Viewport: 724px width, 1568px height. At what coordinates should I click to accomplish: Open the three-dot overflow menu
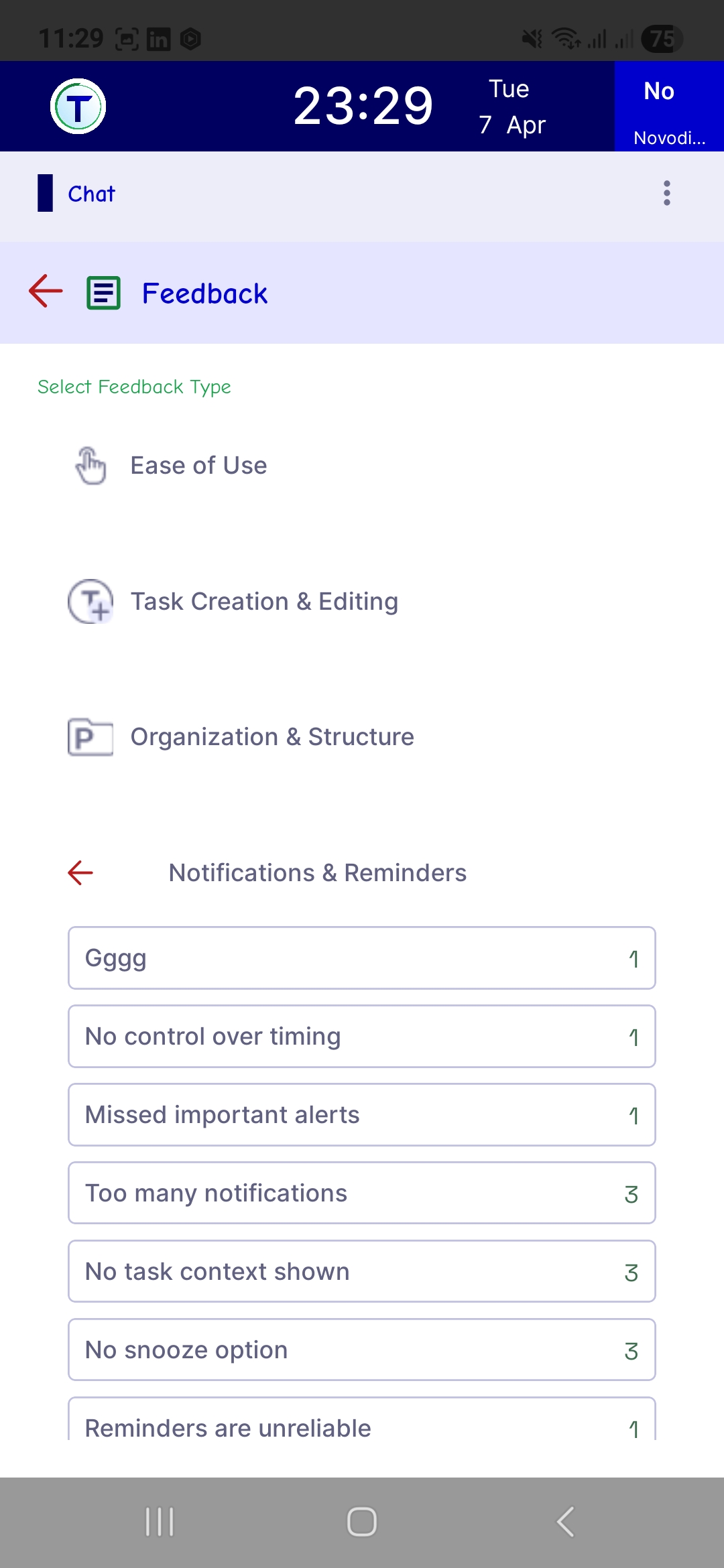coord(666,193)
